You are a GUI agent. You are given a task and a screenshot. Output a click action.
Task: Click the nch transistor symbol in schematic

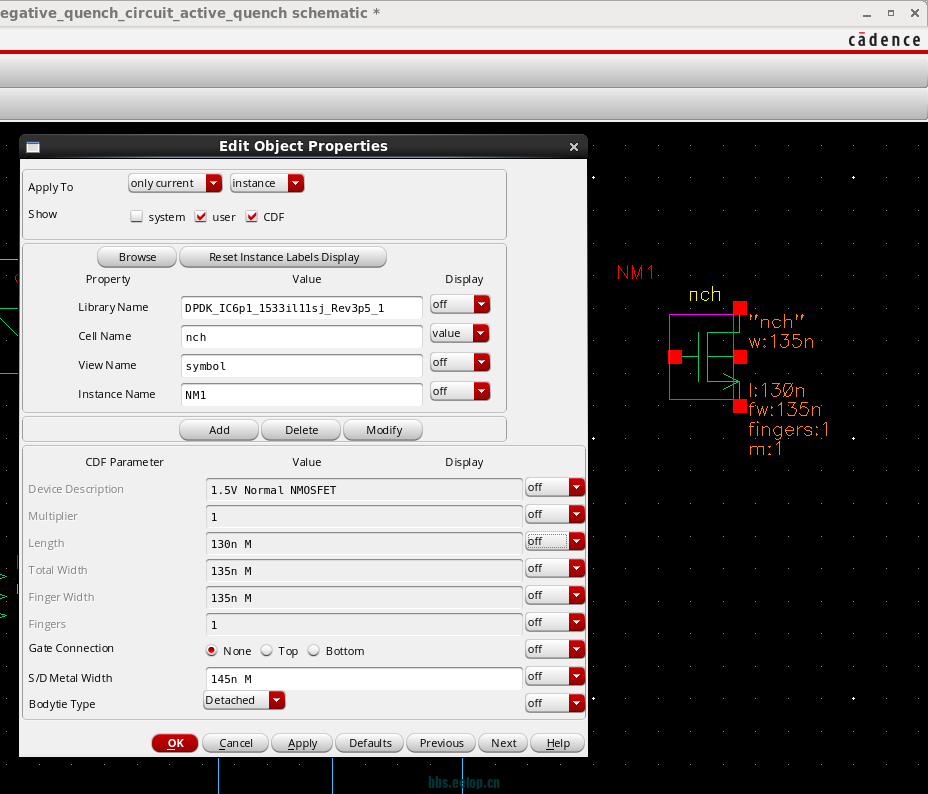707,357
